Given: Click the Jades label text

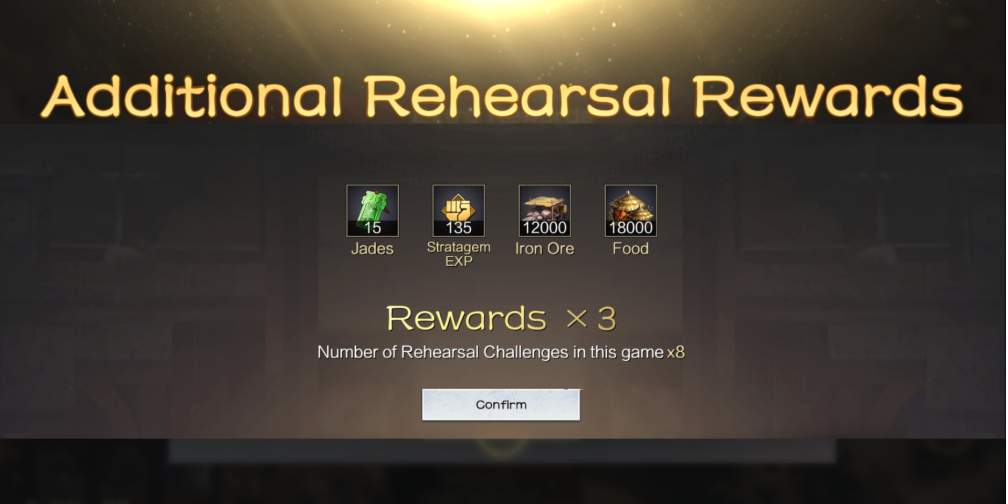Looking at the screenshot, I should pos(372,249).
